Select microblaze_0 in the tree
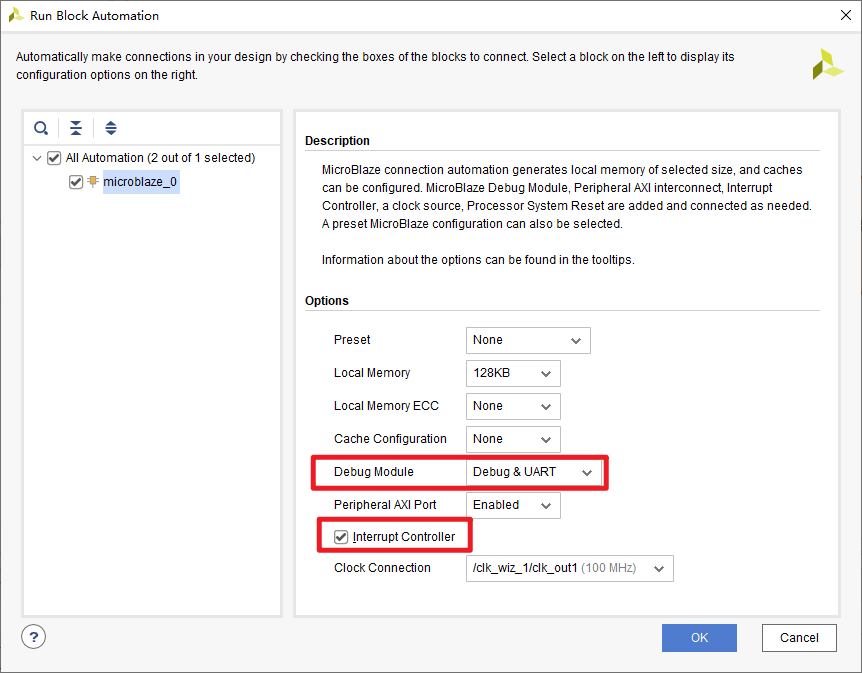This screenshot has height=673, width=862. click(x=140, y=182)
